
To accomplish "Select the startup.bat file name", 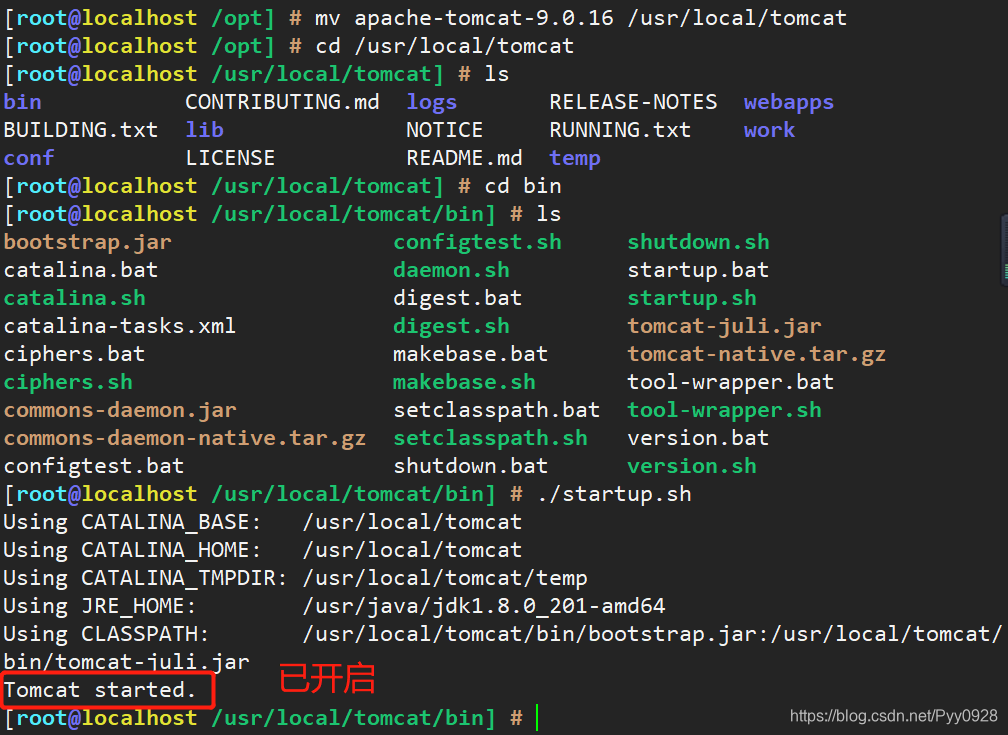I will point(698,271).
